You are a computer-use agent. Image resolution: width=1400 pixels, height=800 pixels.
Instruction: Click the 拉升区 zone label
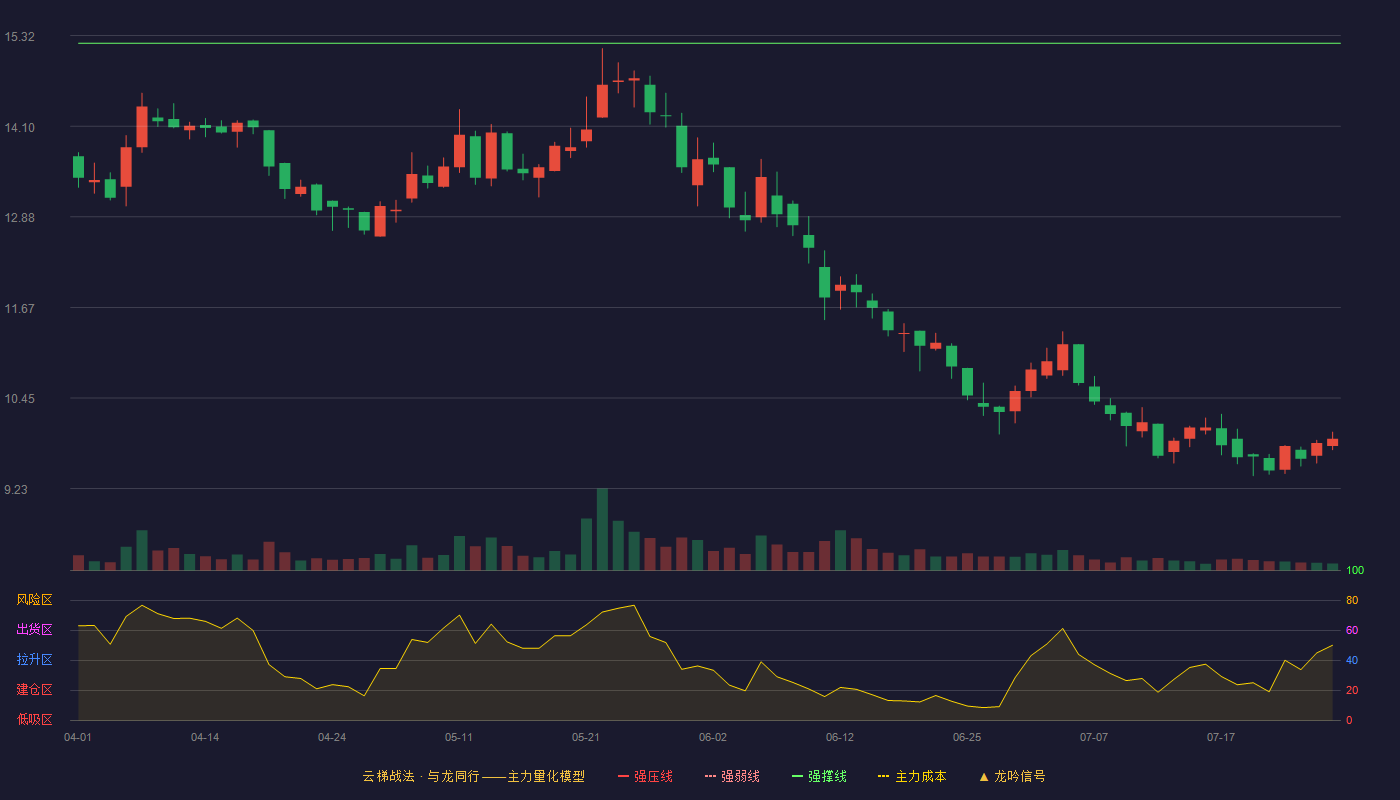click(x=34, y=660)
